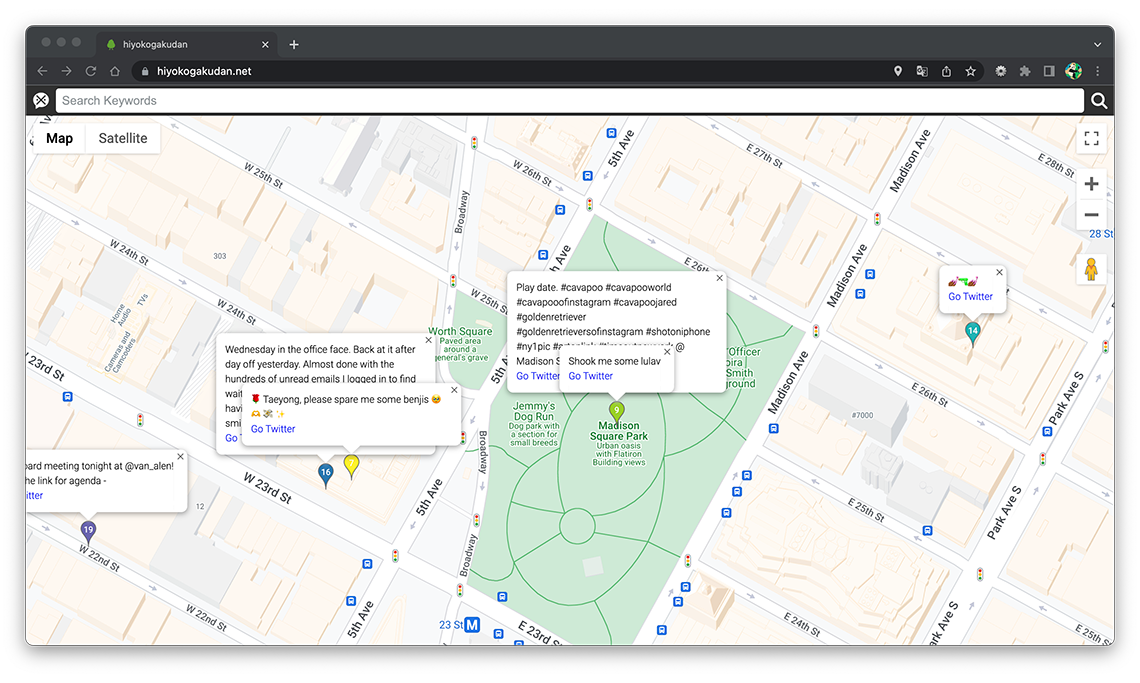Close the Shook me some lulav popup

667,352
